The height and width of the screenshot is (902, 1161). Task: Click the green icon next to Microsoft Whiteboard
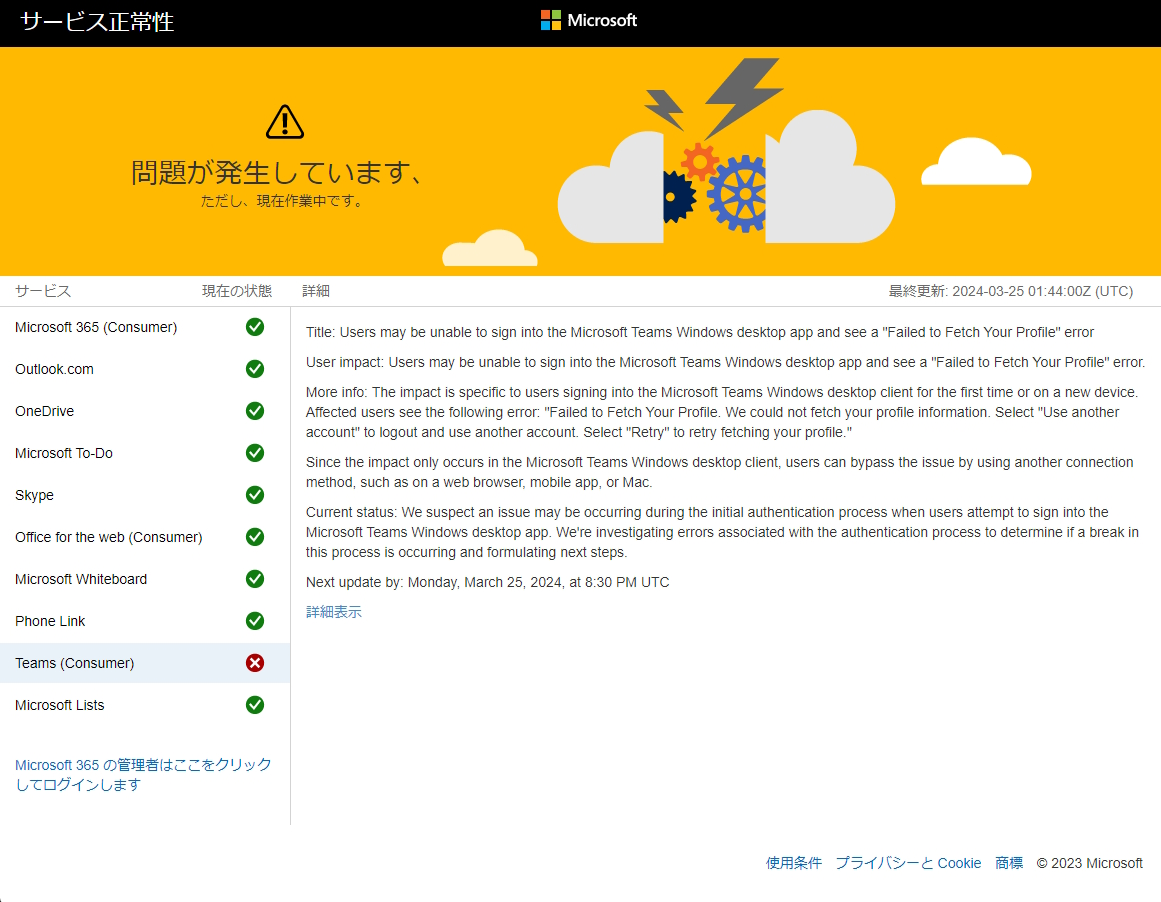[x=255, y=579]
